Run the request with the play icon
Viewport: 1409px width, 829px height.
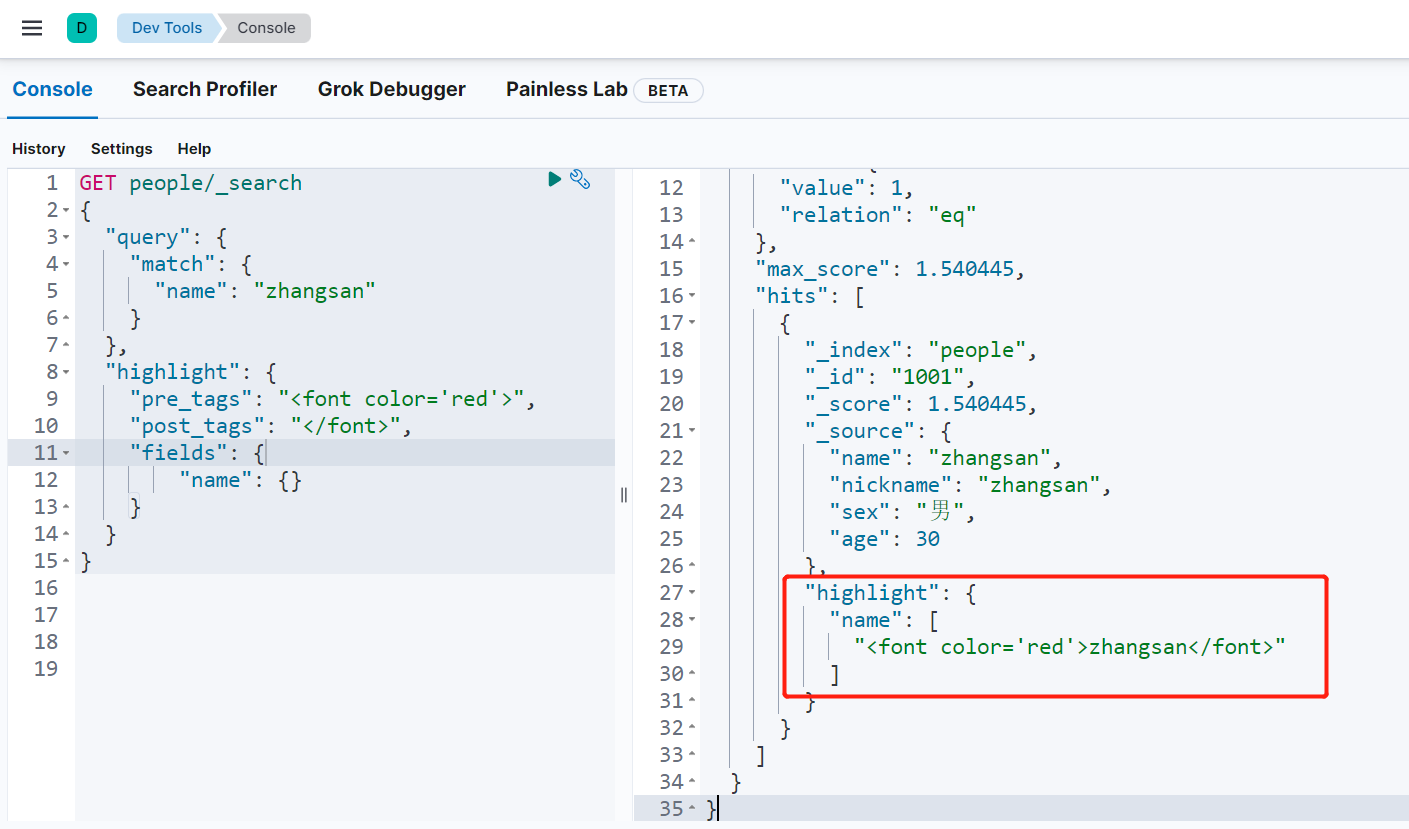(x=554, y=179)
